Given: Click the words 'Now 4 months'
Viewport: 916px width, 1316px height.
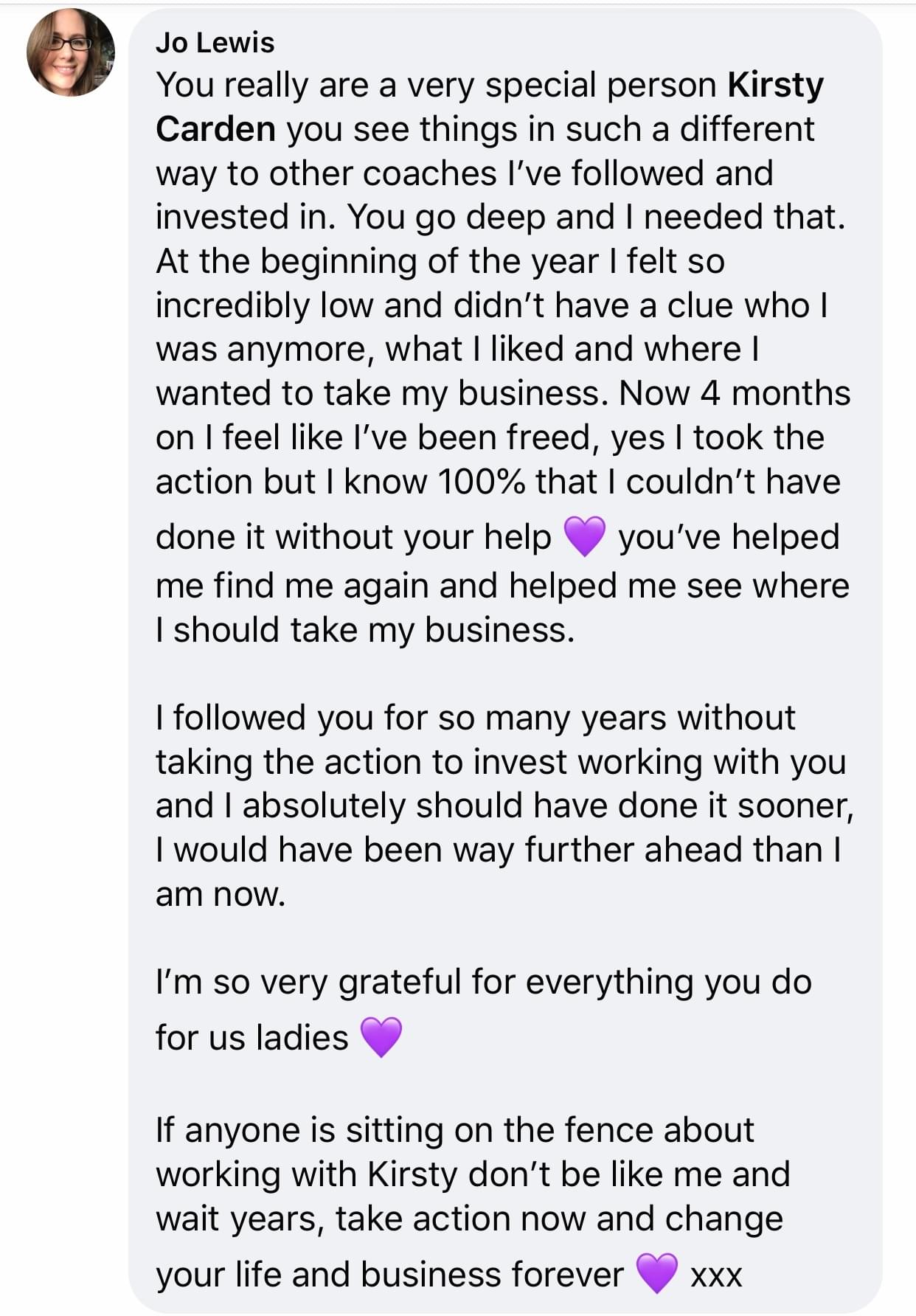Looking at the screenshot, I should (734, 394).
